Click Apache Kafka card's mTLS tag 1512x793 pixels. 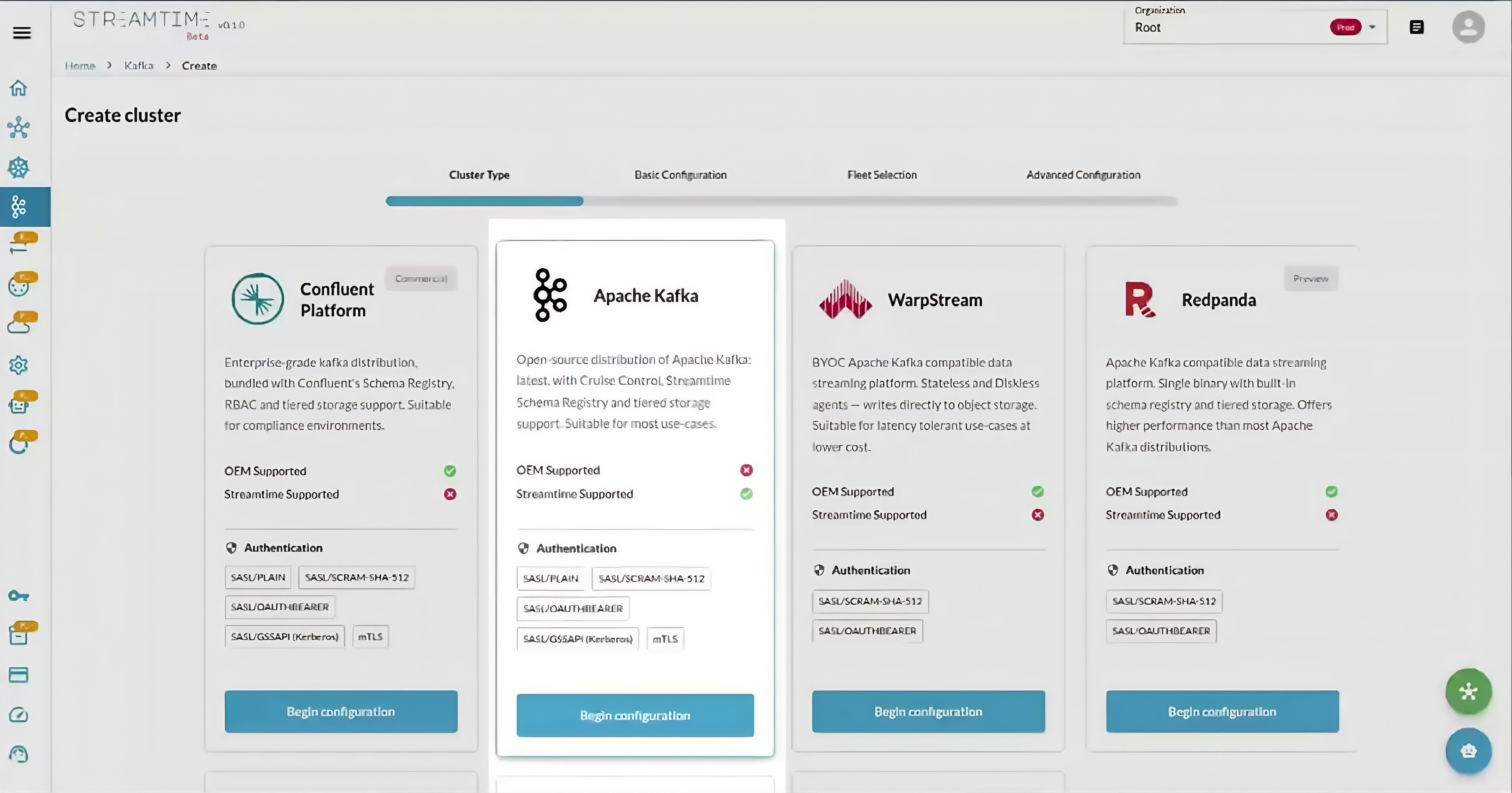665,639
